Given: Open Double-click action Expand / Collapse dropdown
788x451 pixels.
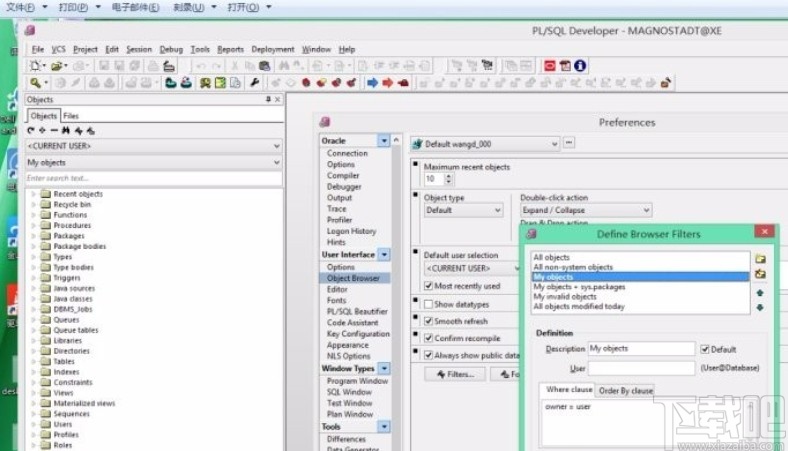Looking at the screenshot, I should 646,210.
